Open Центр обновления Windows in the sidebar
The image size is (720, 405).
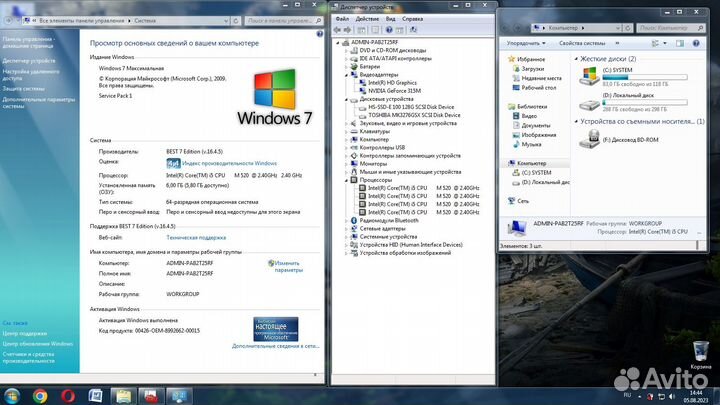coord(38,343)
